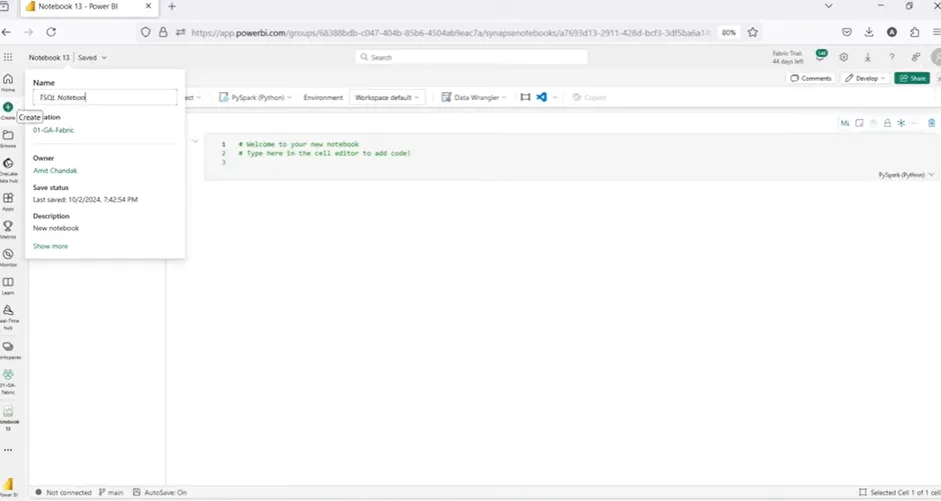
Task: Expand the VS Code dropdown arrow
Action: tap(555, 97)
